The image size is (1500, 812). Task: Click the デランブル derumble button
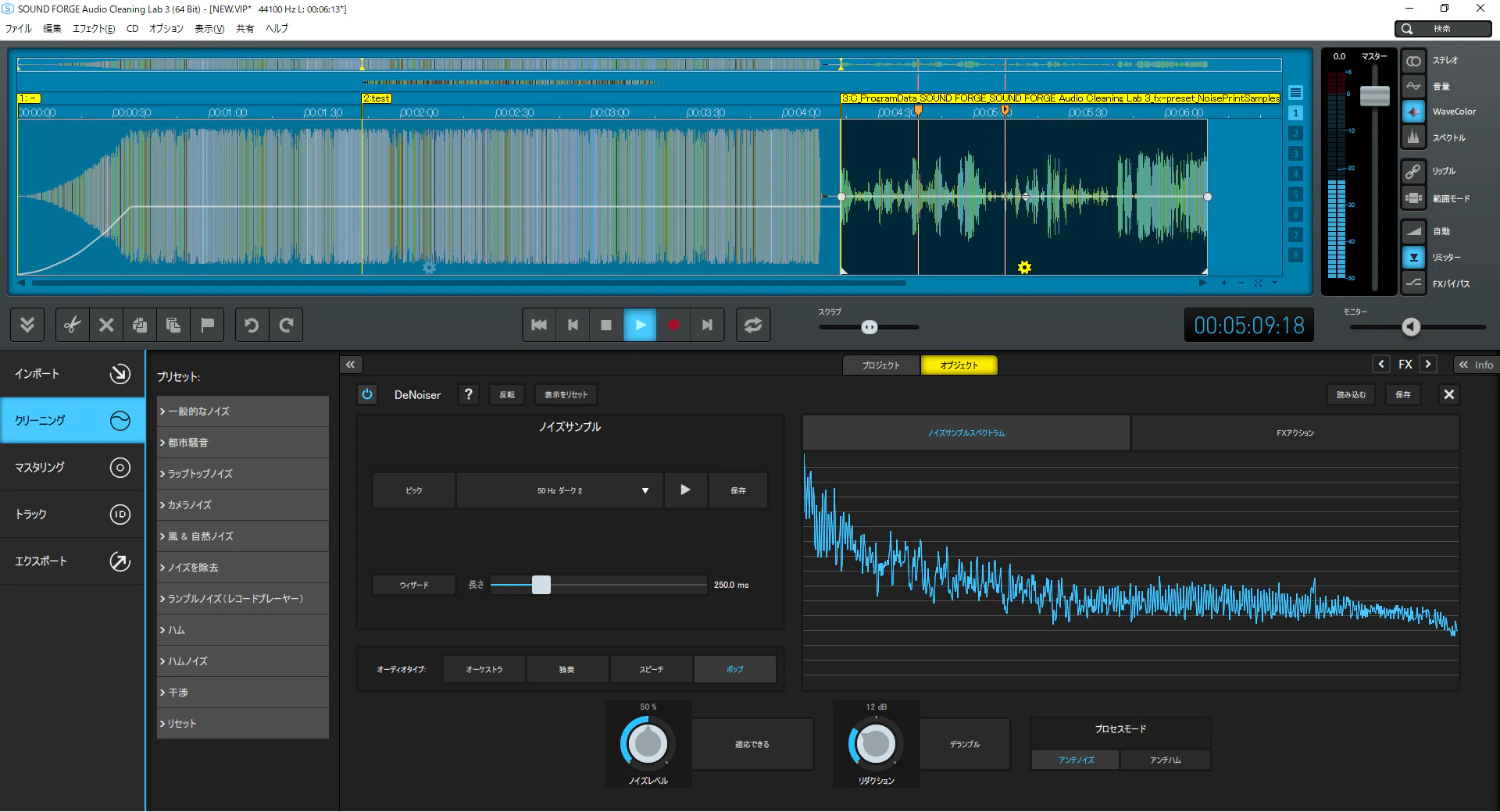pos(965,744)
